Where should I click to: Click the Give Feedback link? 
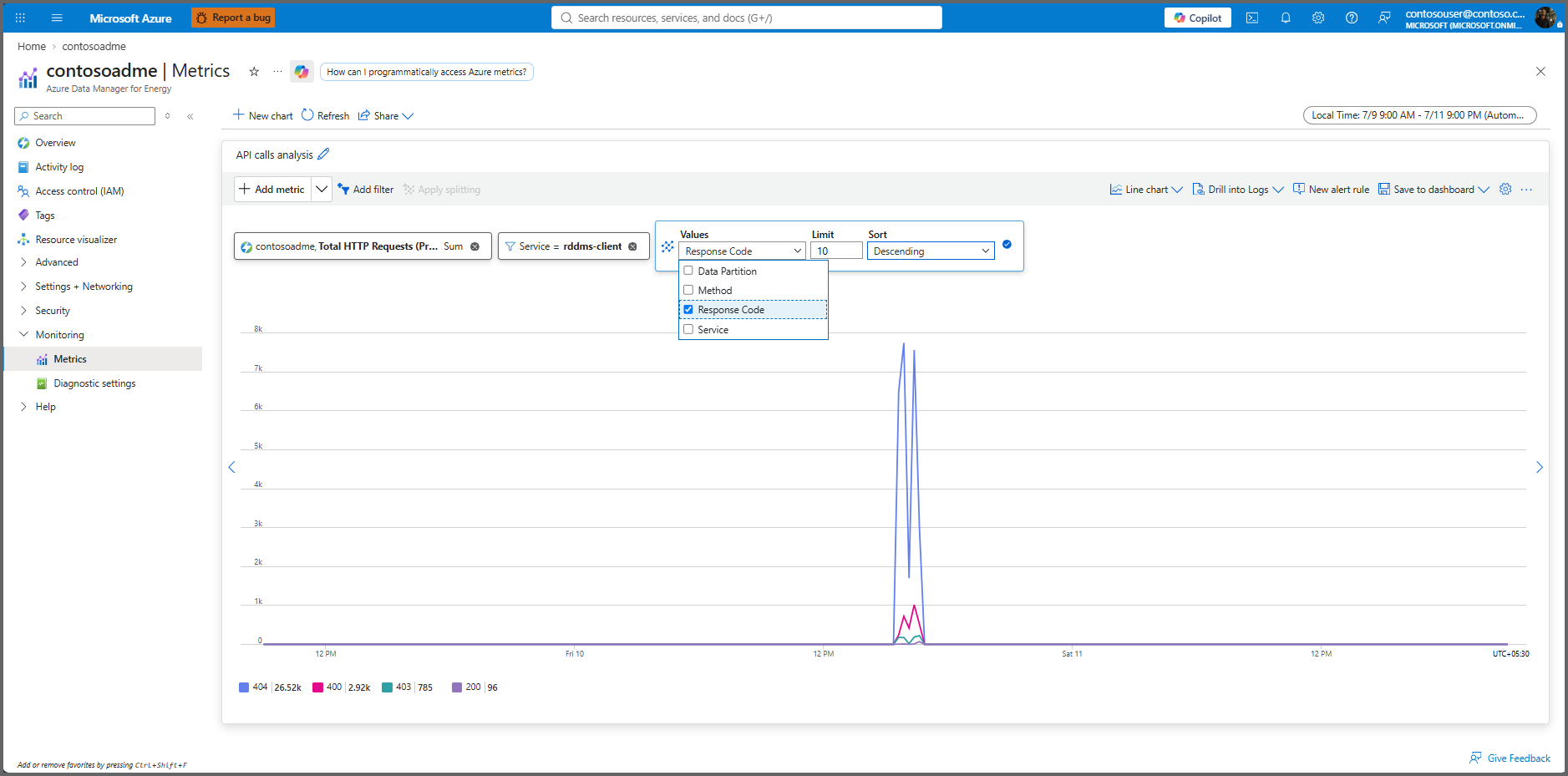[x=1510, y=758]
